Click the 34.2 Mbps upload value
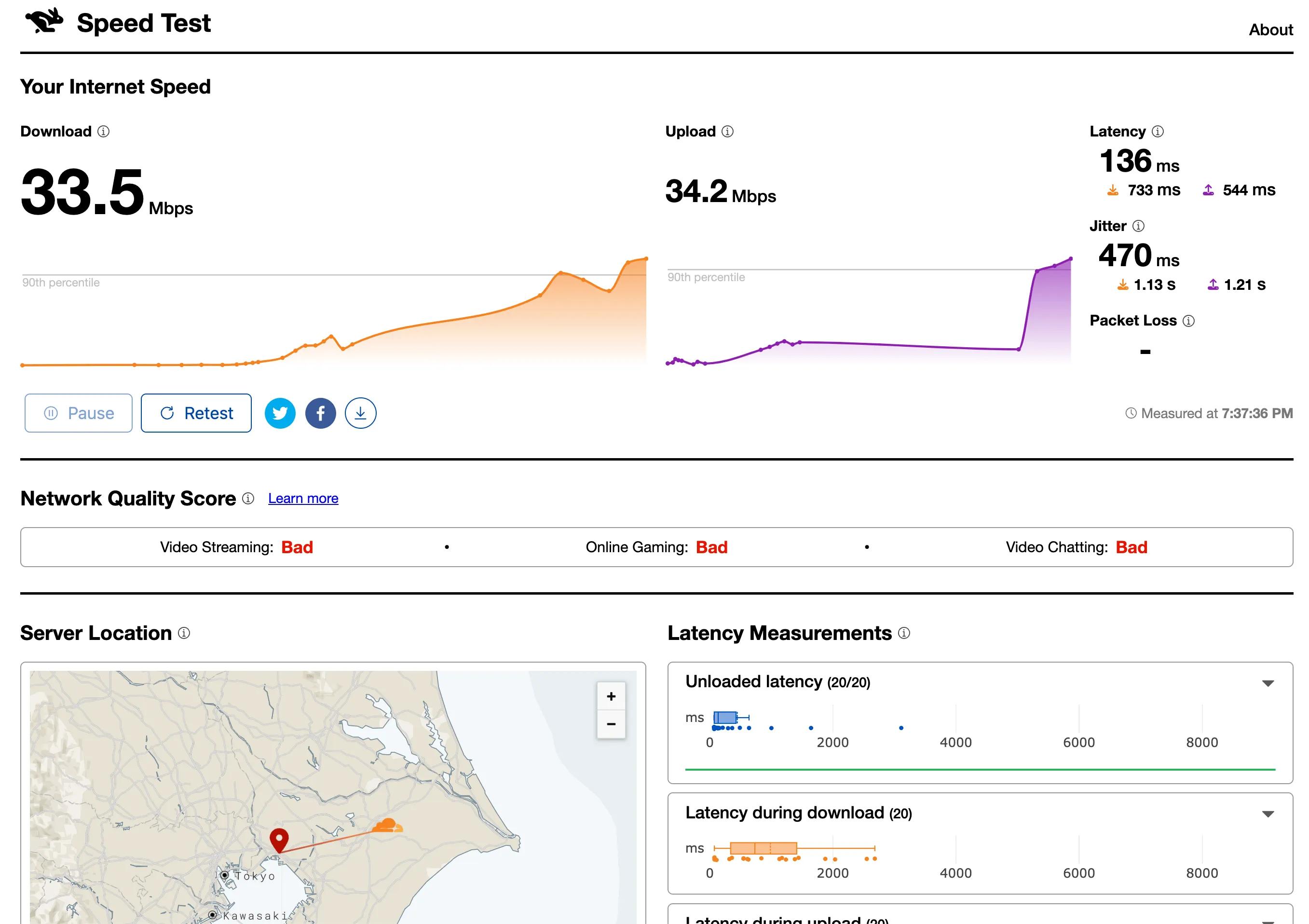Screen dimensions: 1309x924 pyautogui.click(x=721, y=191)
